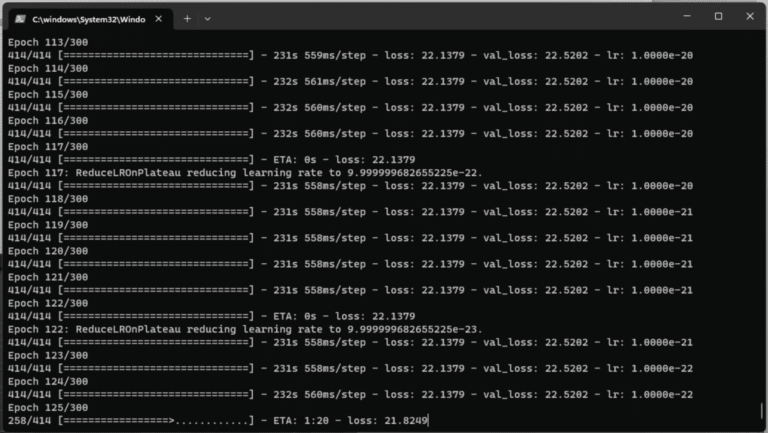Click the 'Epoch 119/300' line

pos(48,225)
